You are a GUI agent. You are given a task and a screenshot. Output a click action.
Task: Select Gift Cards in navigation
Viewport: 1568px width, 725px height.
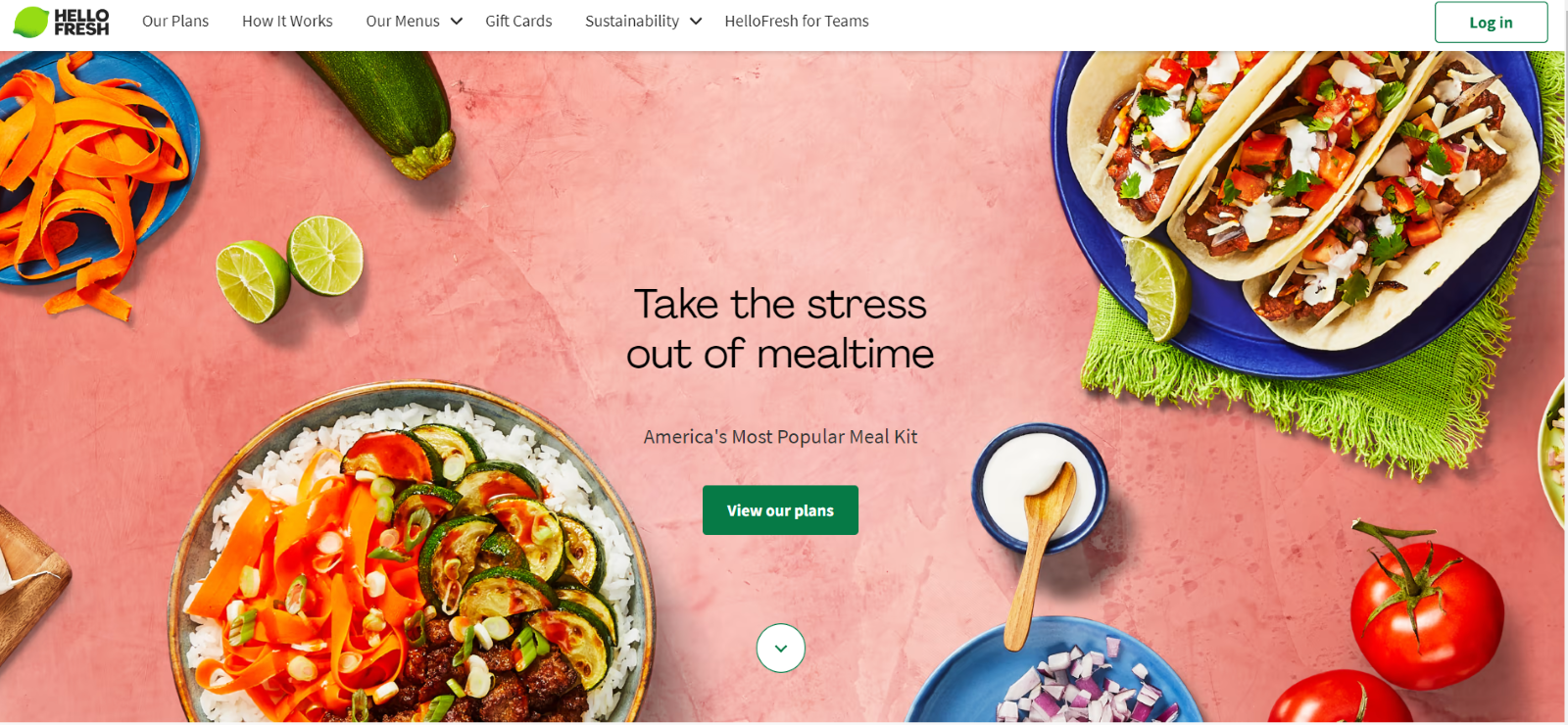point(518,22)
